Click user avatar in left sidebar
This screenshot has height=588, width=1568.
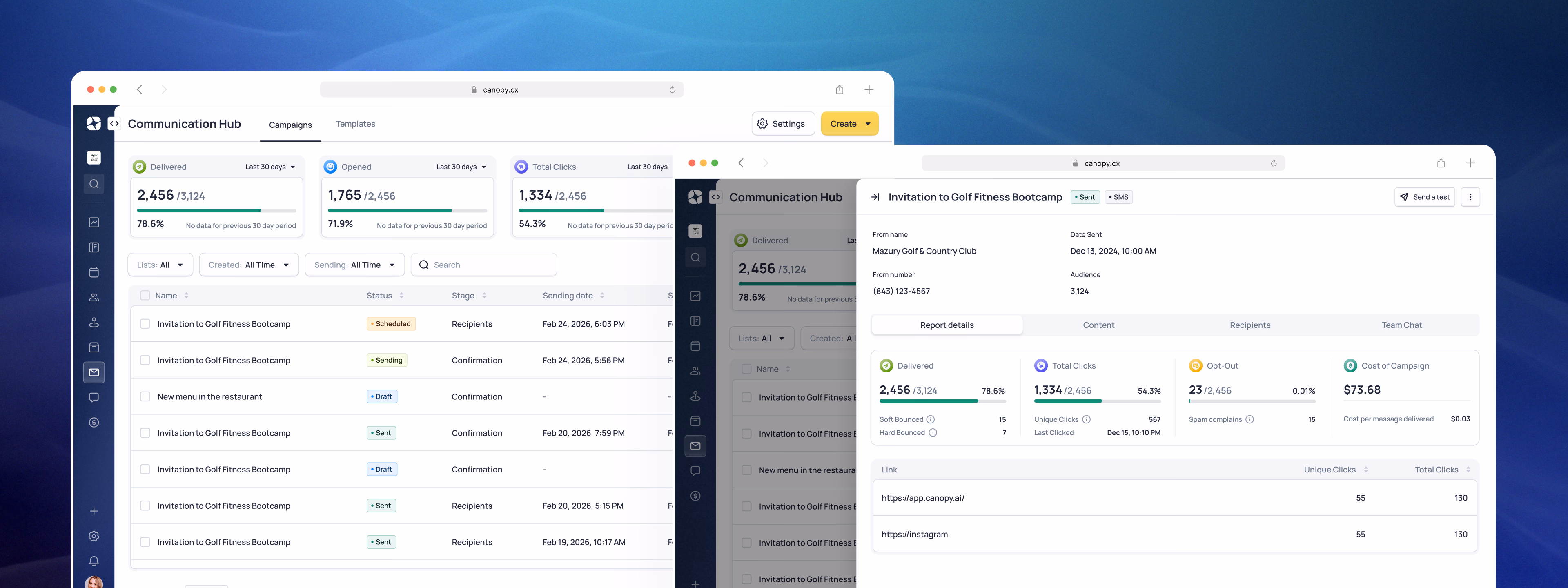point(94,582)
